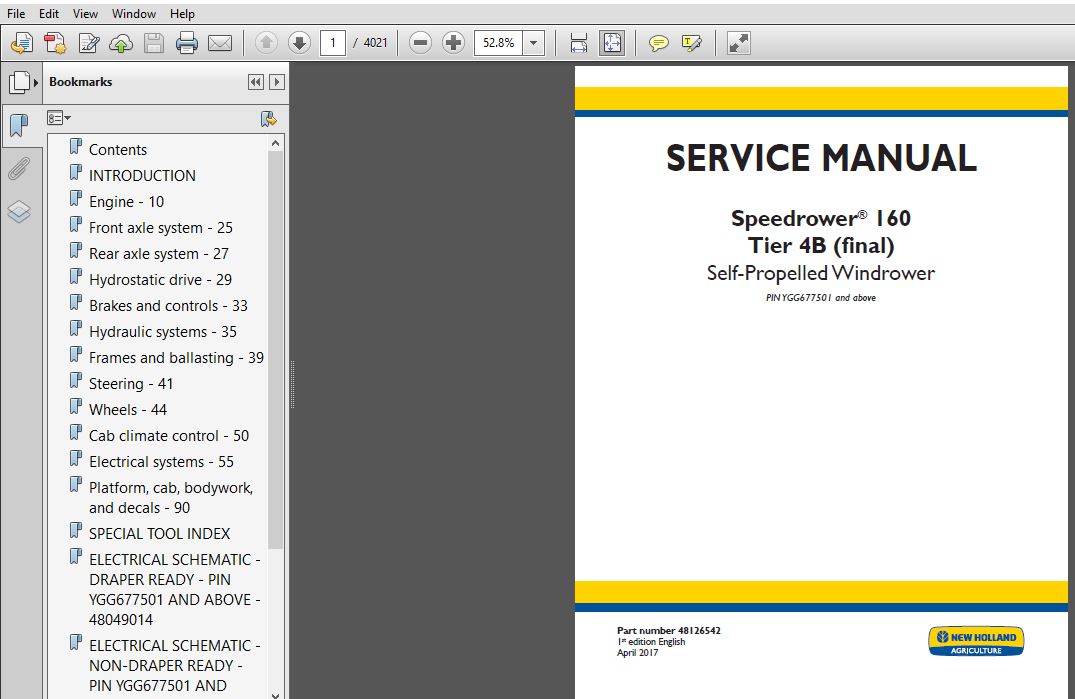The image size is (1075, 699).
Task: Click bookmarks scrollbar down arrow
Action: [276, 694]
